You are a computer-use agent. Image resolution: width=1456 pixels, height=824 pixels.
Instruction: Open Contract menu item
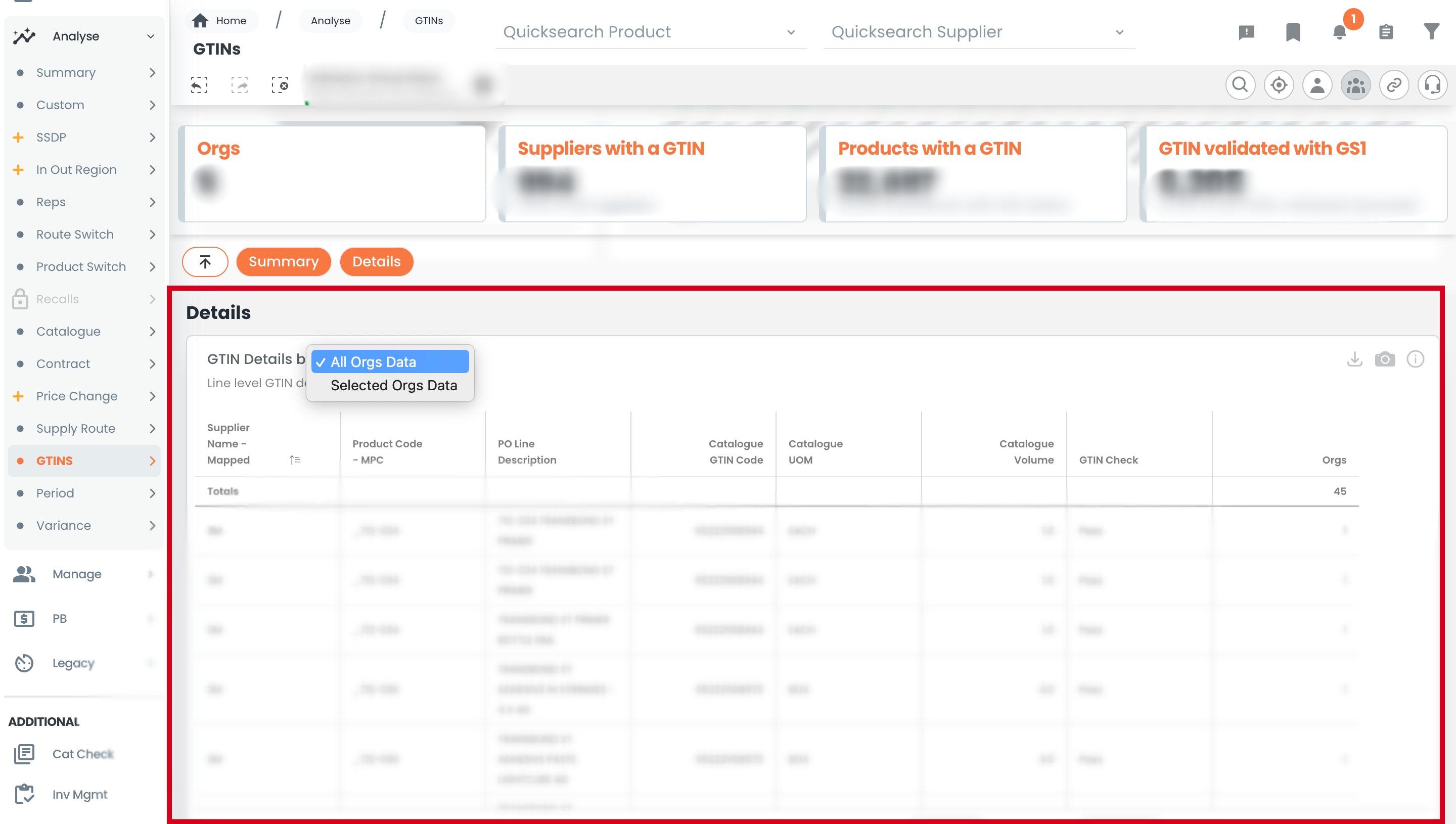point(84,364)
